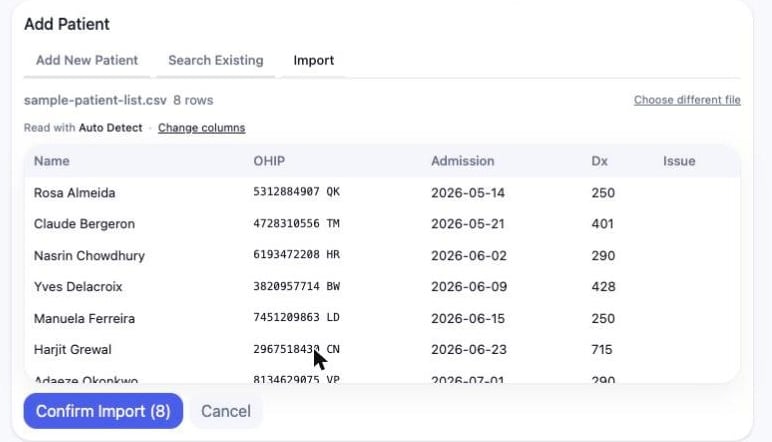Switch to the Add New Patient tab
Screen dimensions: 772x442
(87, 61)
